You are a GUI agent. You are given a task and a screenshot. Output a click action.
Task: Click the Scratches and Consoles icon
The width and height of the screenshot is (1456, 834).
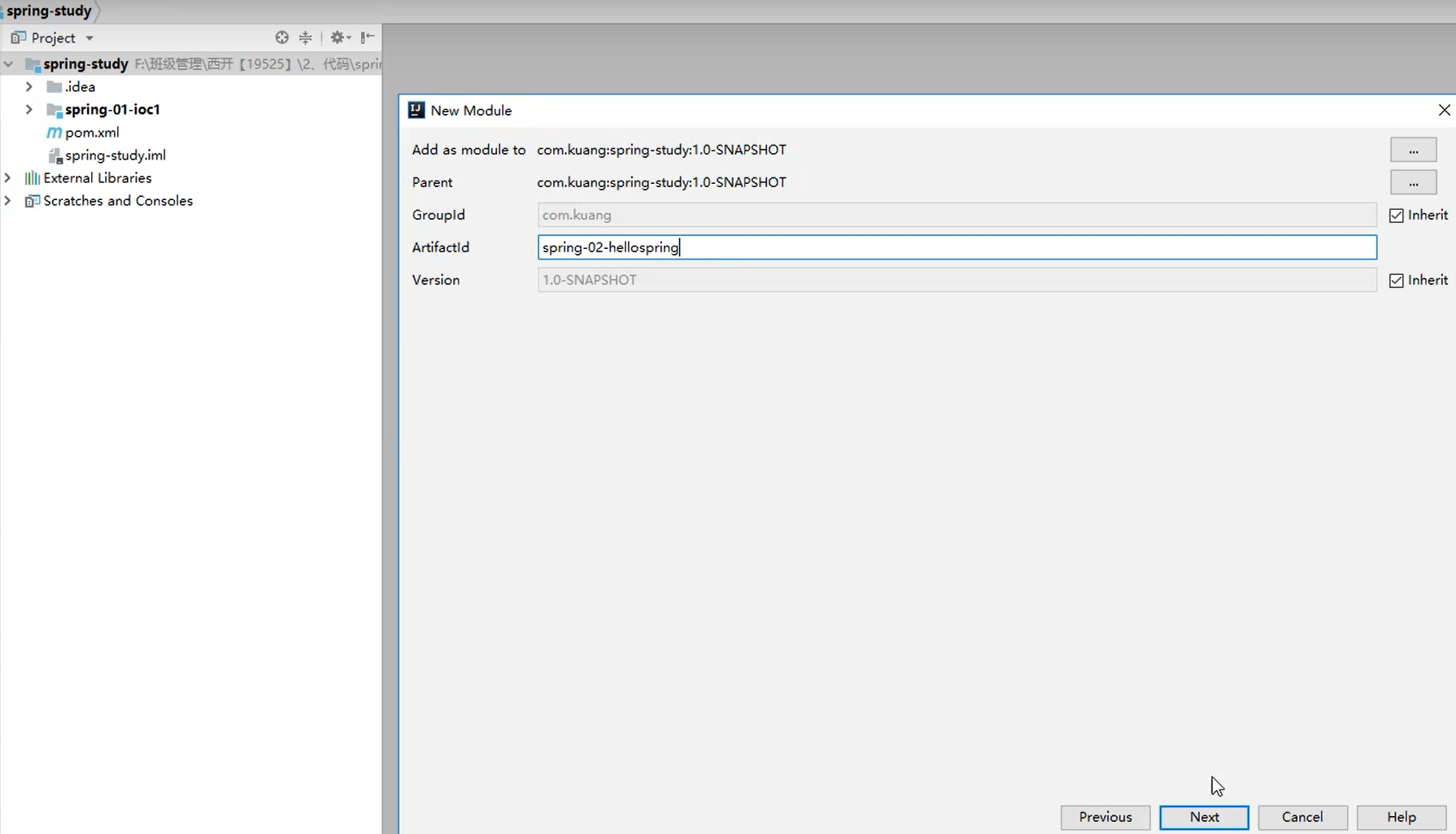click(33, 201)
